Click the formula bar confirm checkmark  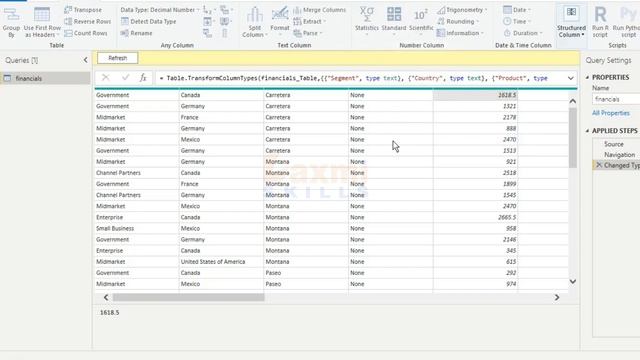[x=125, y=78]
